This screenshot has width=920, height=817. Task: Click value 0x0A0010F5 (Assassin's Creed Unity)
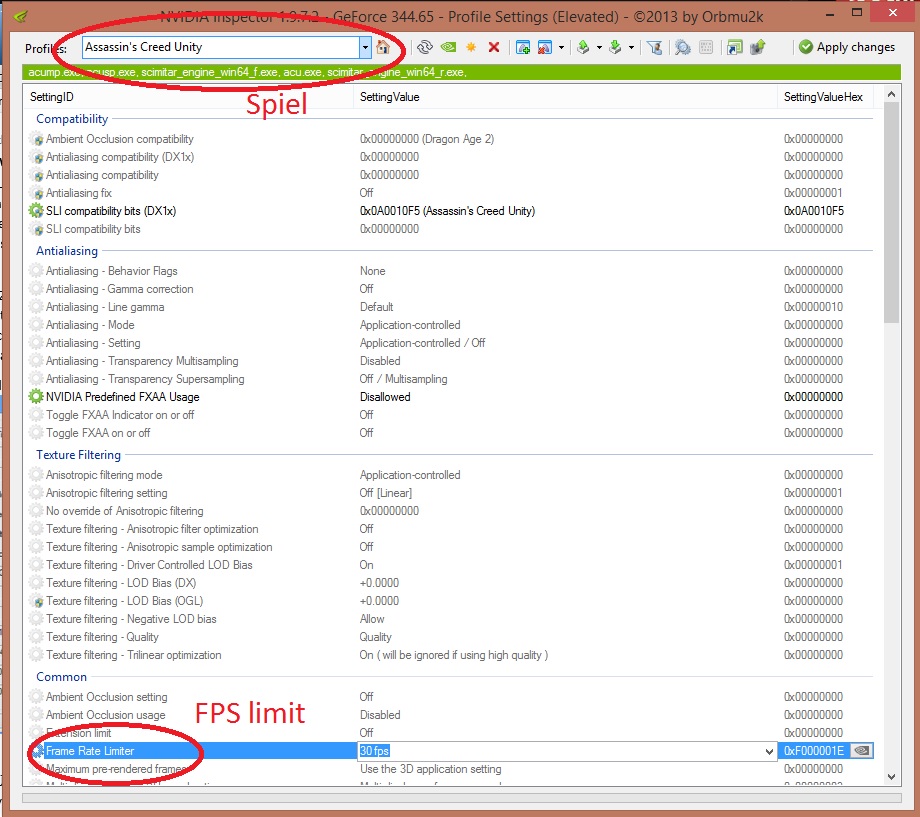click(x=447, y=211)
